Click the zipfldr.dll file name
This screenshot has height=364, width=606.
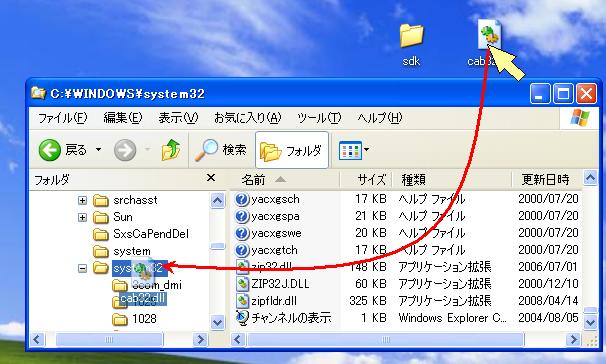(x=274, y=301)
